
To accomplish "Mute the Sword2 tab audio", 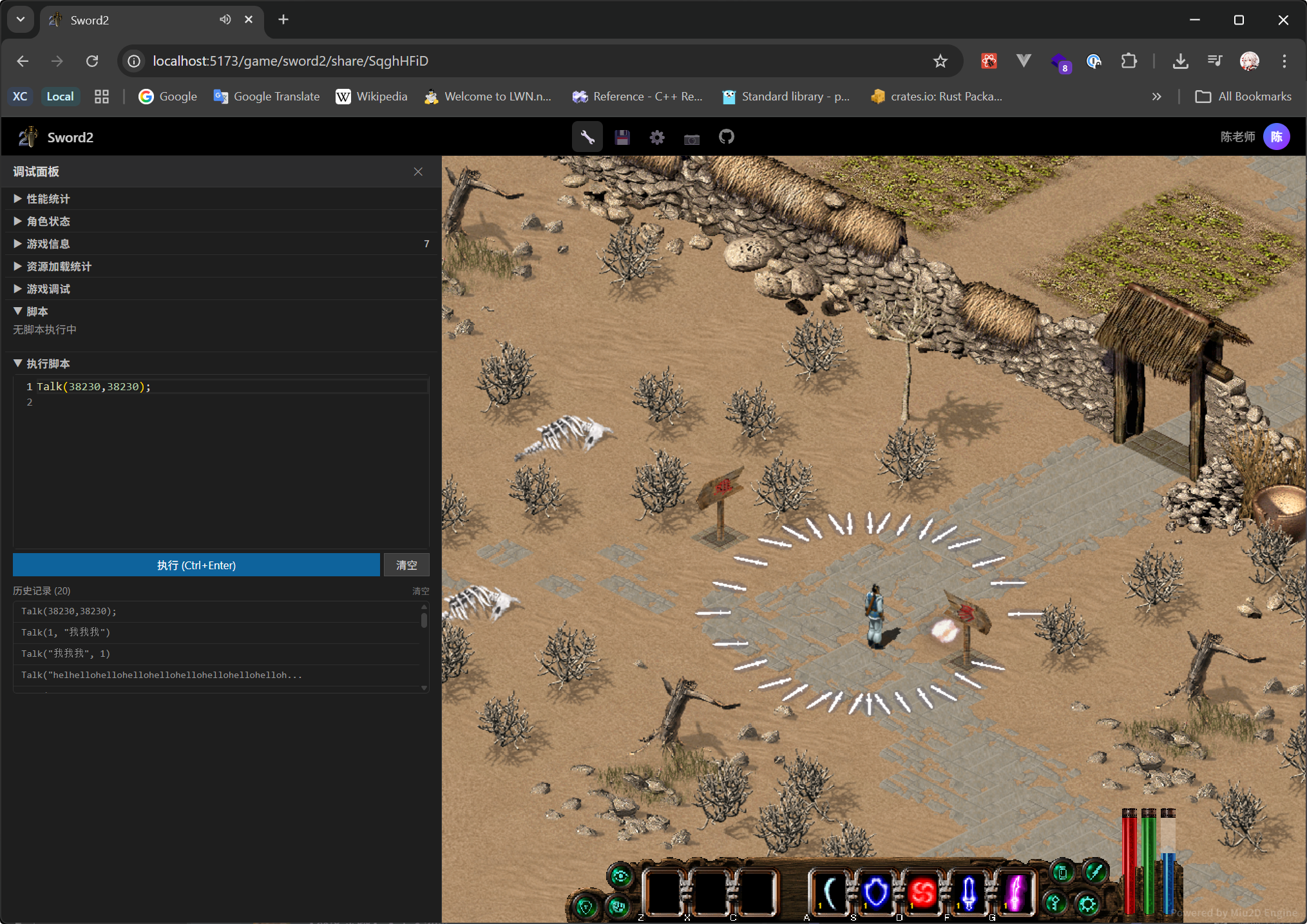I will pyautogui.click(x=225, y=20).
